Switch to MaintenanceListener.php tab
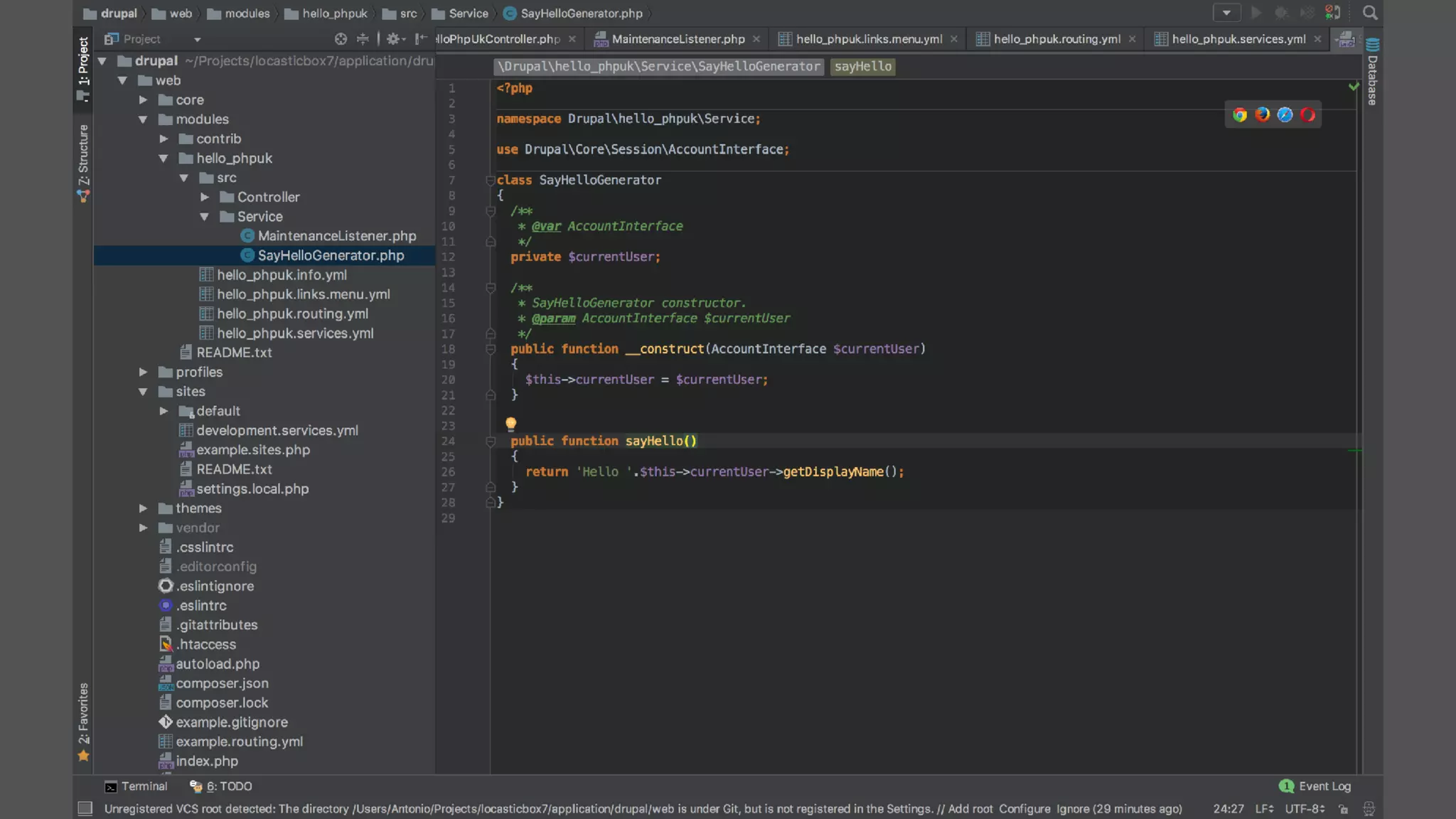 point(678,39)
